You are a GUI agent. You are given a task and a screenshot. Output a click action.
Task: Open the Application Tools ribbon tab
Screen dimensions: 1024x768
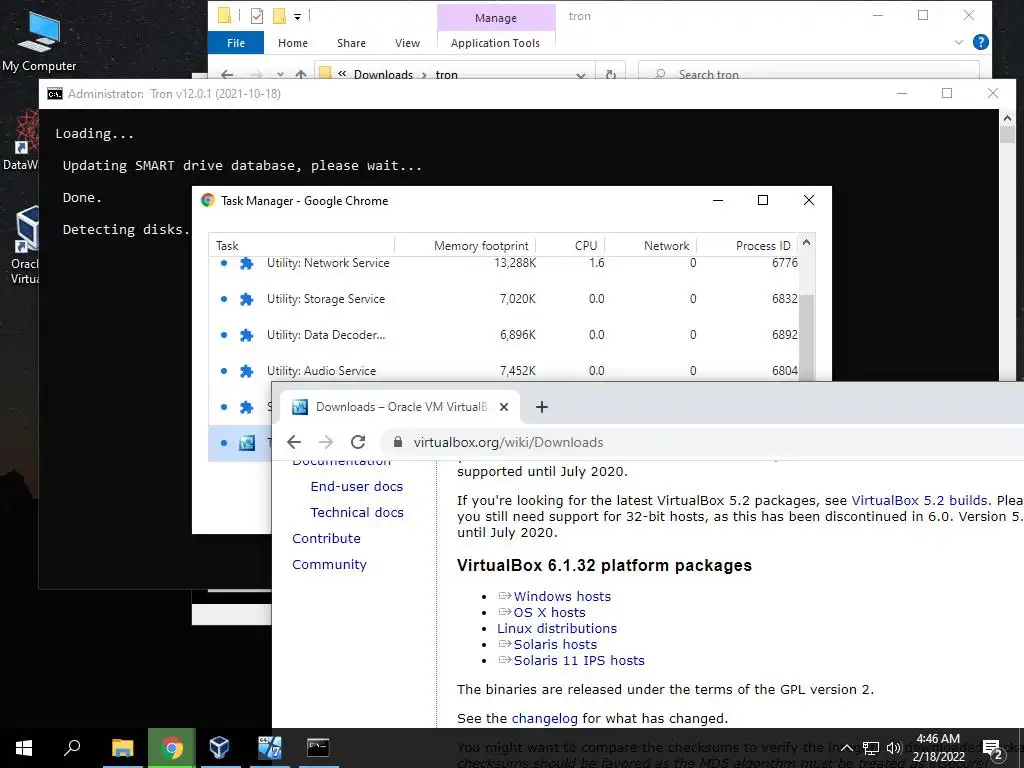point(495,43)
